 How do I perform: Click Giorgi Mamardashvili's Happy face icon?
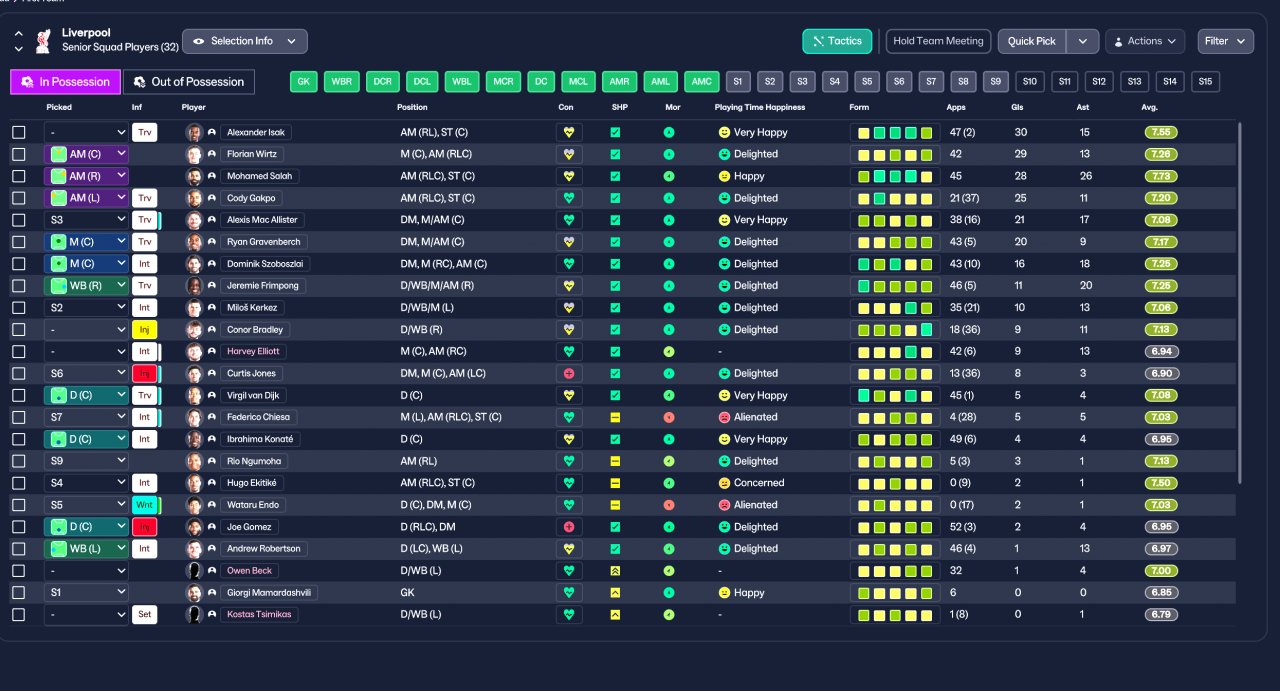(724, 593)
